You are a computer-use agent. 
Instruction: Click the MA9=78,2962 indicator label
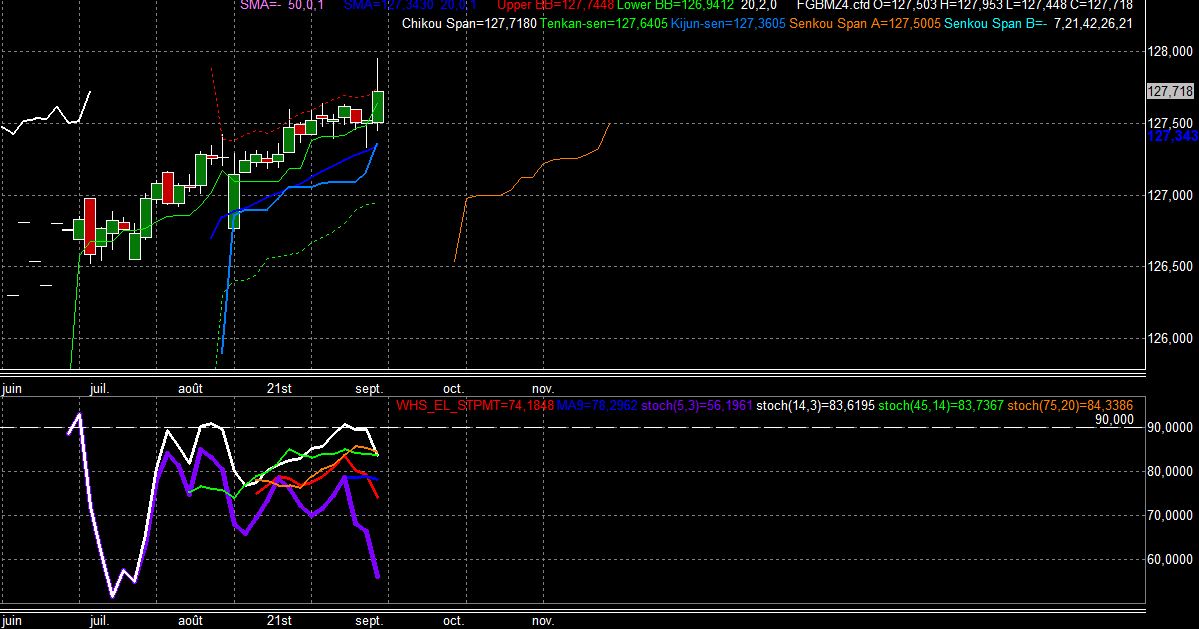tap(596, 406)
